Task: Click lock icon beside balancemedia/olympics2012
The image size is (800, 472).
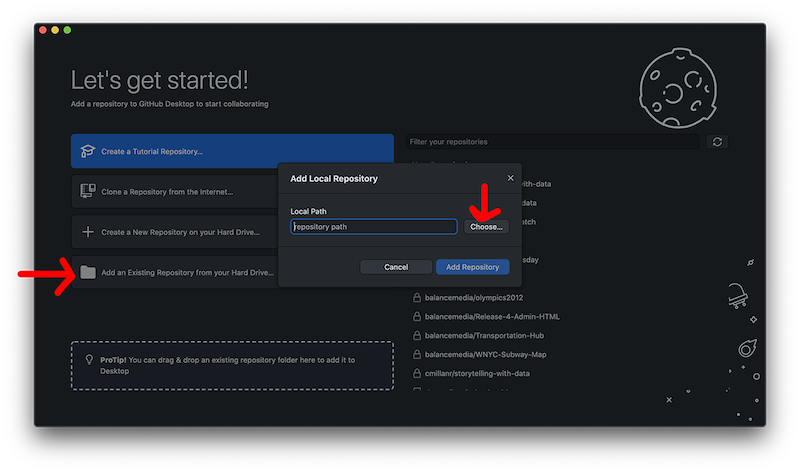Action: pos(417,297)
